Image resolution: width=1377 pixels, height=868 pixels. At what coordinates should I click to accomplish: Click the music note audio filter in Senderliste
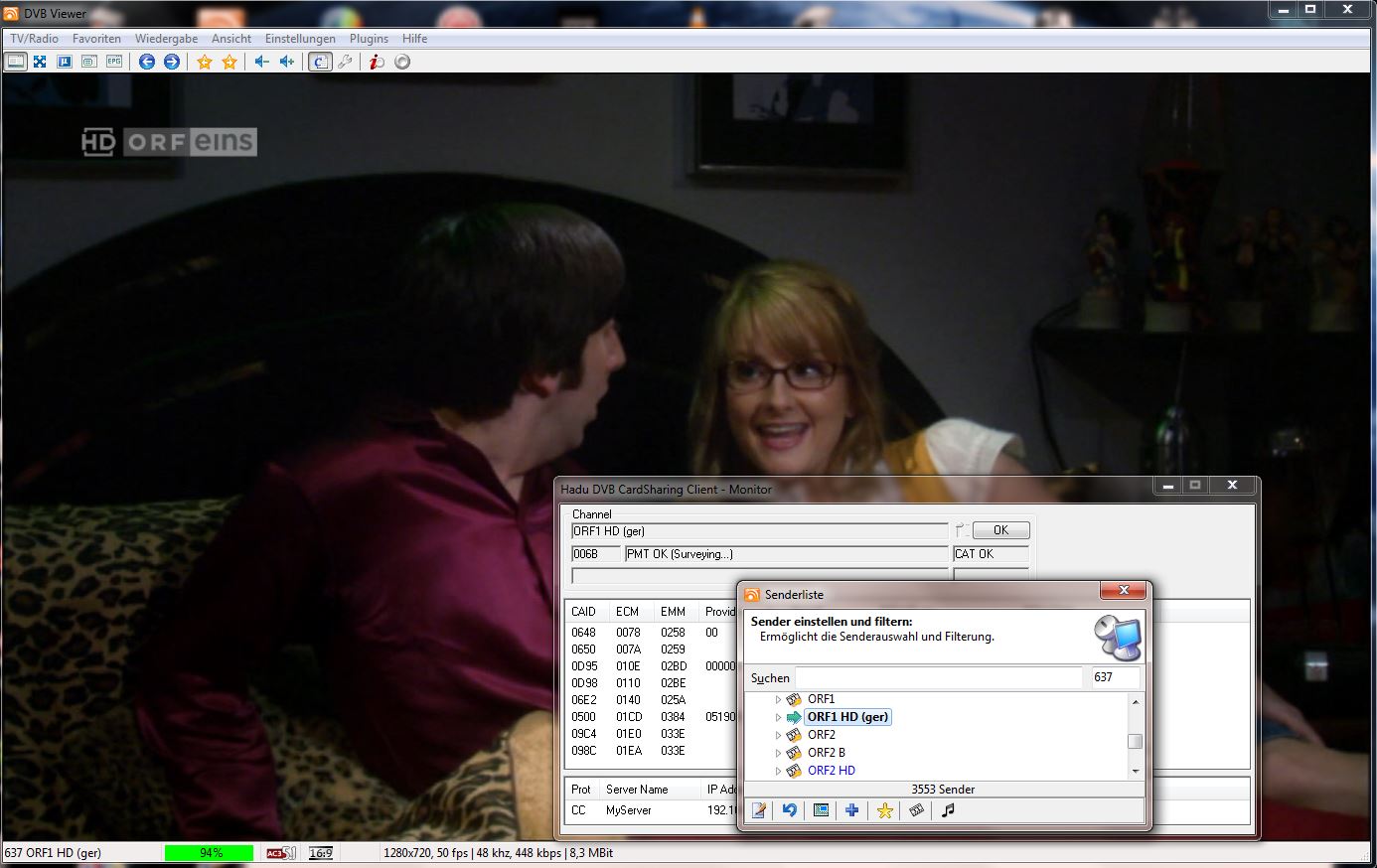pyautogui.click(x=948, y=810)
